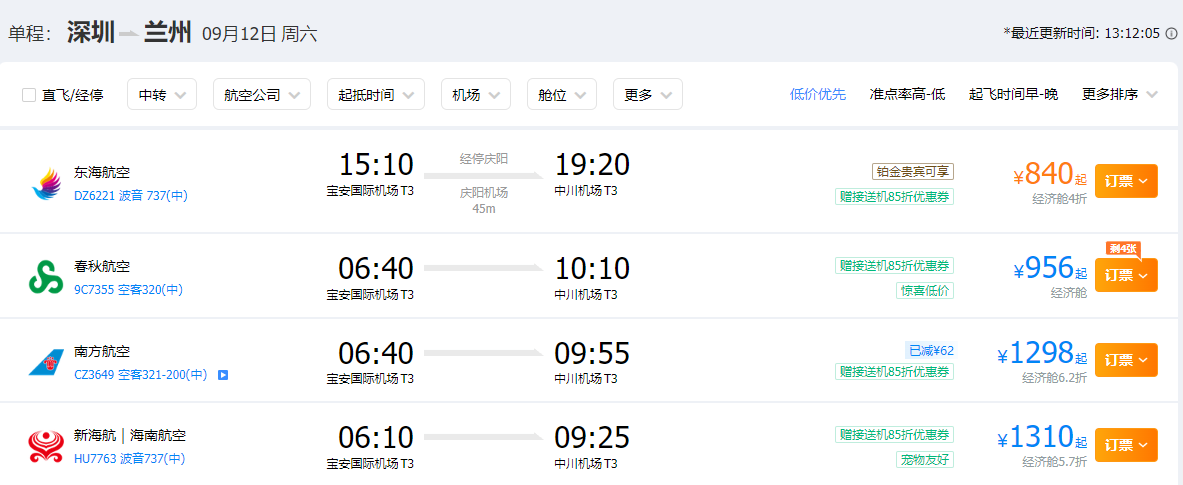The width and height of the screenshot is (1183, 485).
Task: Open the 舱位 filter dropdown
Action: 561,95
